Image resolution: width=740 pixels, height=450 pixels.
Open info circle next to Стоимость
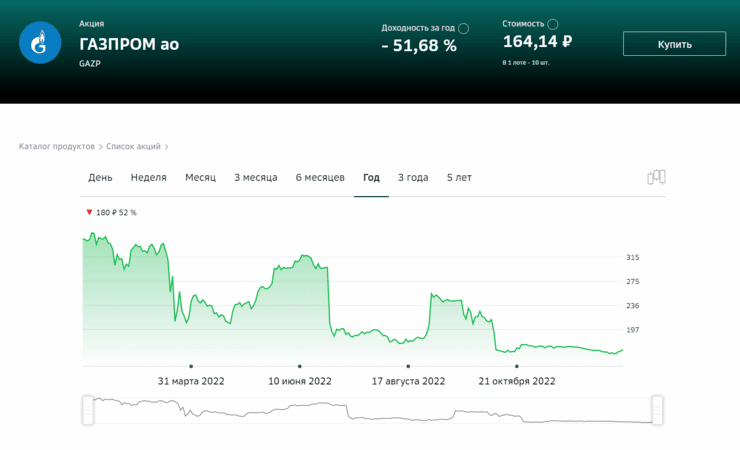(553, 24)
